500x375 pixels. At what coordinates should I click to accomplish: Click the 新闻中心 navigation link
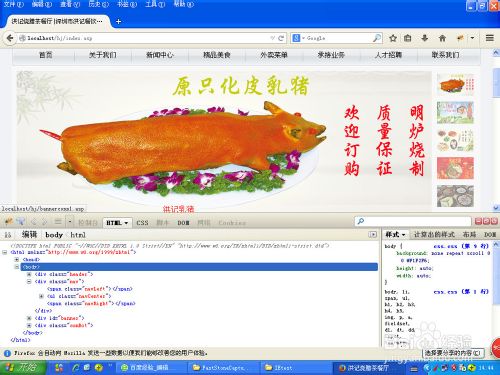coord(160,55)
